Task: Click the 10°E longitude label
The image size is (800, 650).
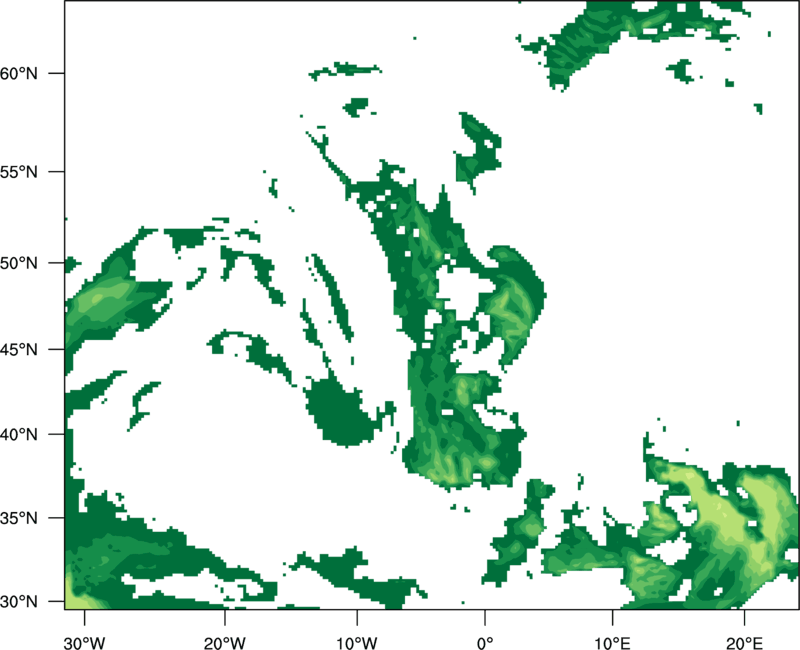Action: [612, 643]
